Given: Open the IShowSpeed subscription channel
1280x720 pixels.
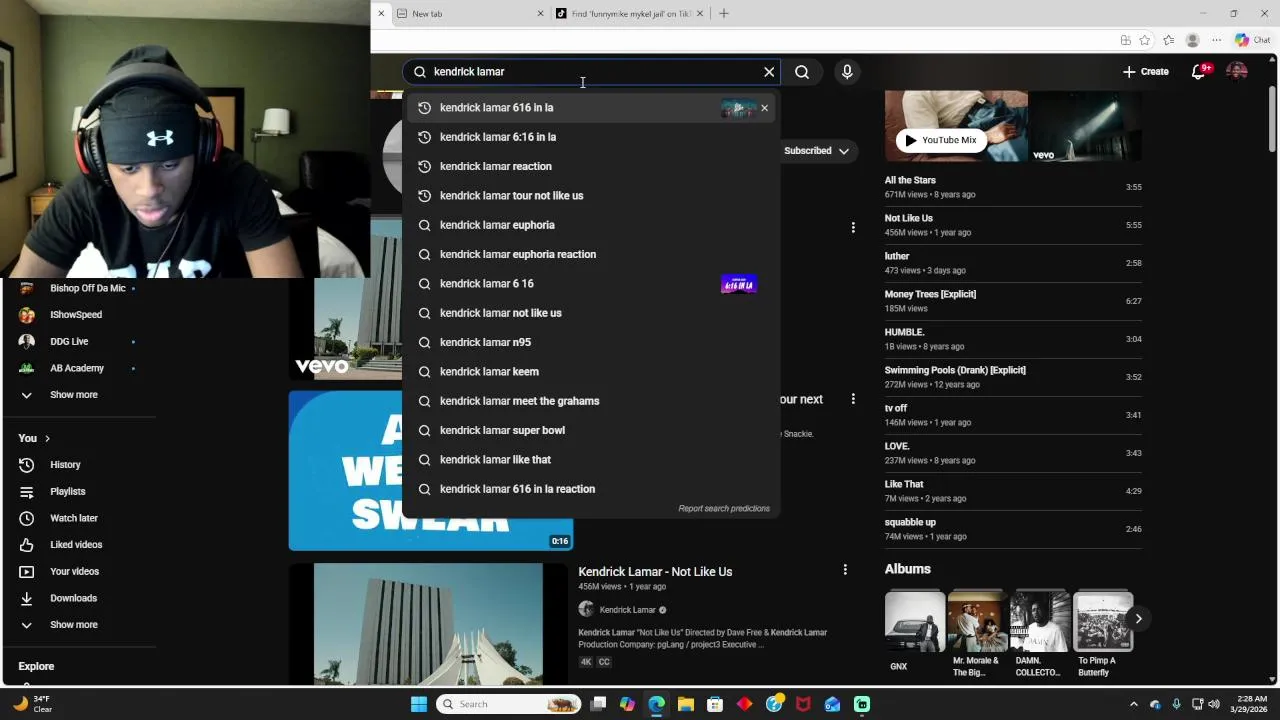Looking at the screenshot, I should [x=76, y=315].
